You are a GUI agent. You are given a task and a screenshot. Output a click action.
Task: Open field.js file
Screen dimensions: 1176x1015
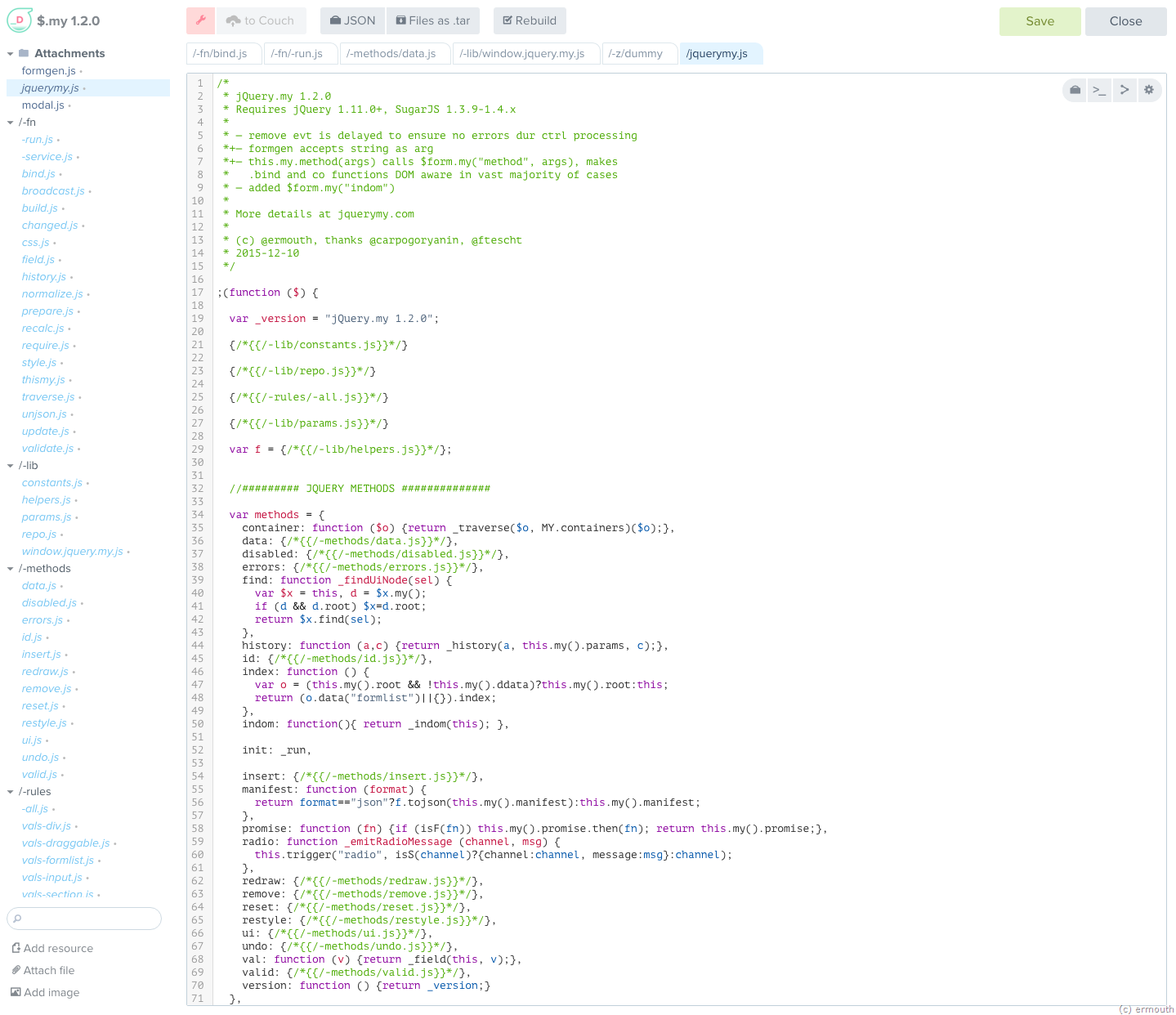click(38, 260)
